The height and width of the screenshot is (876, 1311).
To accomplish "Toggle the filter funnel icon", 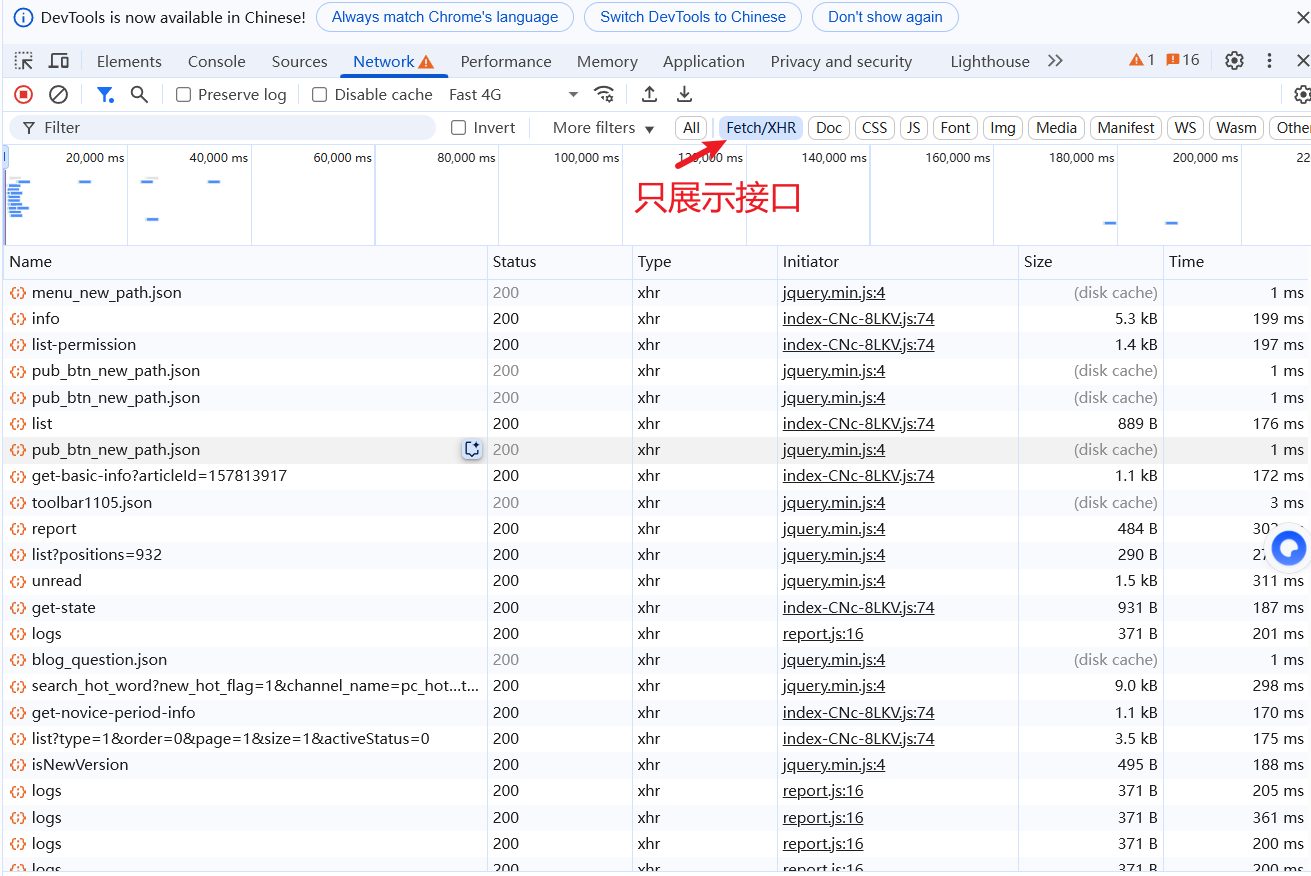I will tap(105, 95).
